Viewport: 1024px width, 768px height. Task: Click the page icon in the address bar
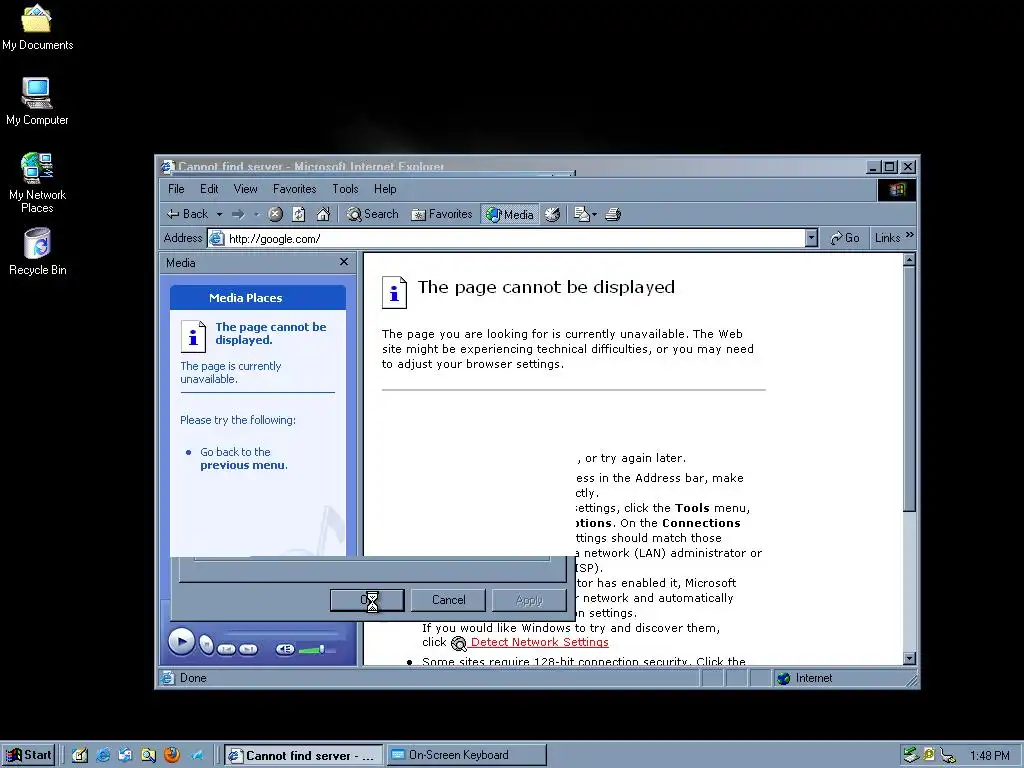click(x=217, y=238)
